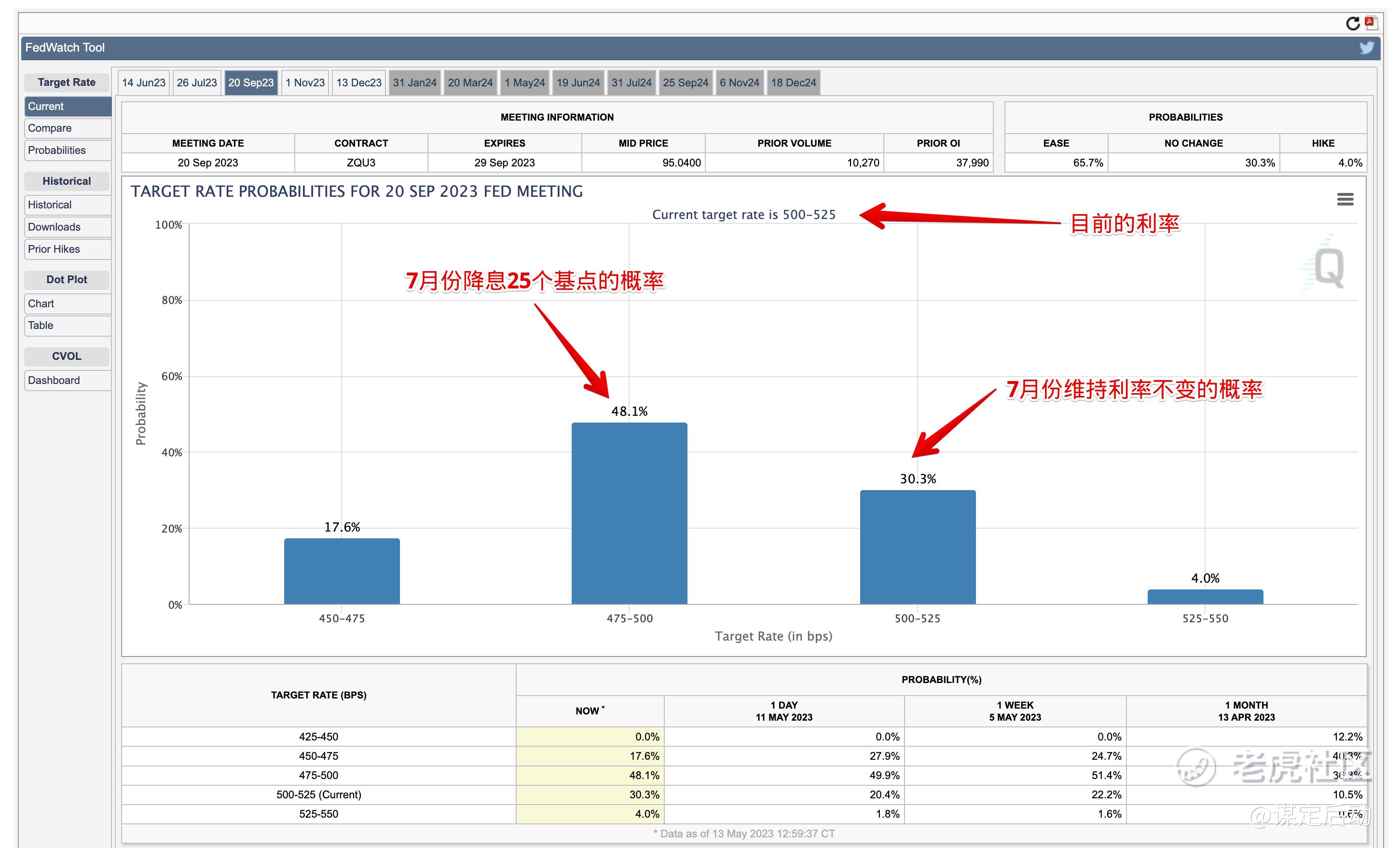The image size is (1400, 848).
Task: Click the 500-525 probability bar
Action: tap(917, 547)
